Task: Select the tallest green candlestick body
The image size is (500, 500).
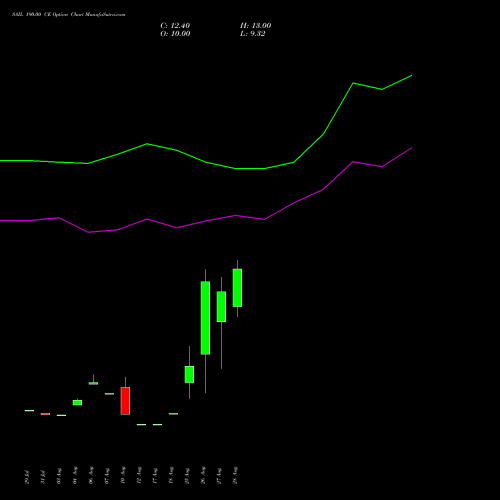Action: (205, 318)
